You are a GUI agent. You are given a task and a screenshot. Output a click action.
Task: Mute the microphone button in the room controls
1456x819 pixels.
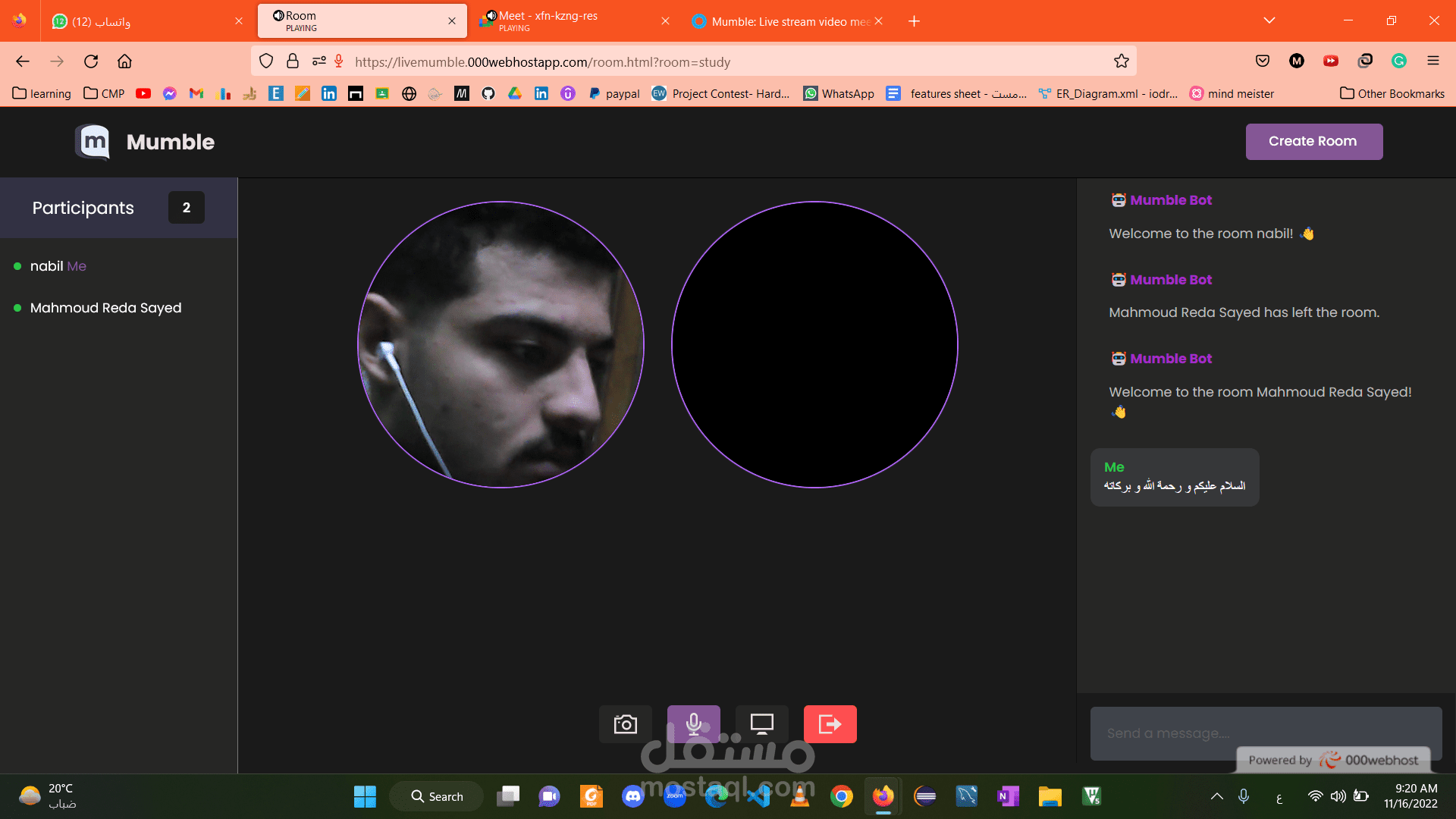pos(693,724)
